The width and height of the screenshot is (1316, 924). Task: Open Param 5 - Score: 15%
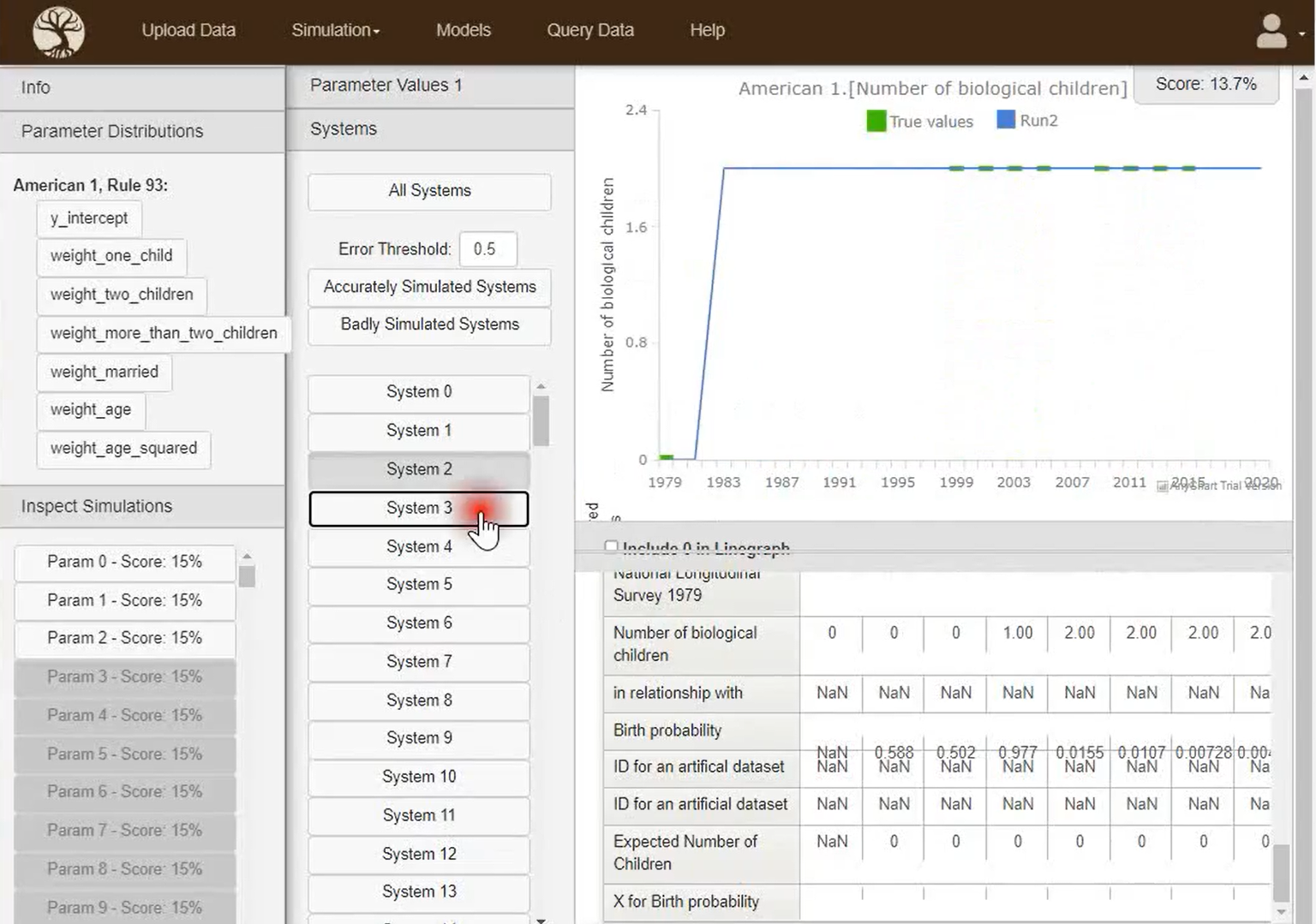(125, 754)
